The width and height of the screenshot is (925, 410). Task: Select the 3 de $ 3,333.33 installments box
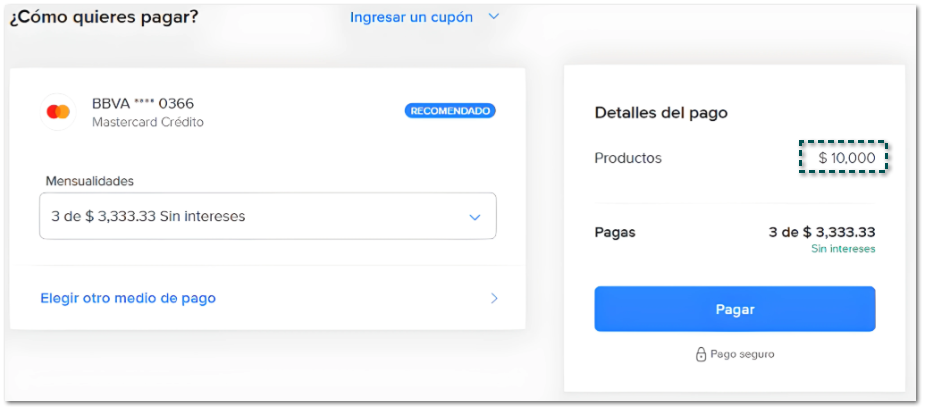coord(250,216)
